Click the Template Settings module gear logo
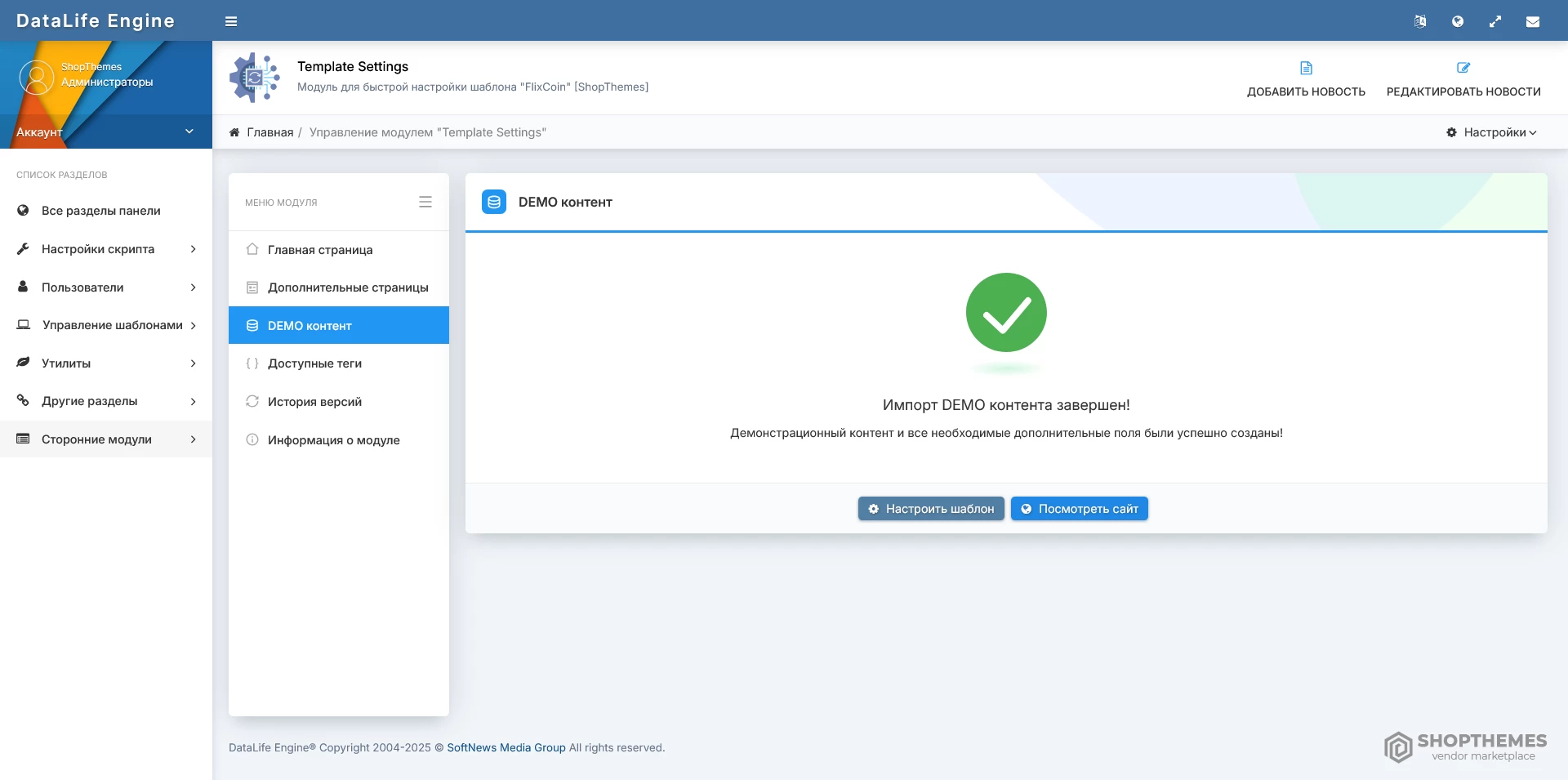Viewport: 1568px width, 780px height. 254,78
